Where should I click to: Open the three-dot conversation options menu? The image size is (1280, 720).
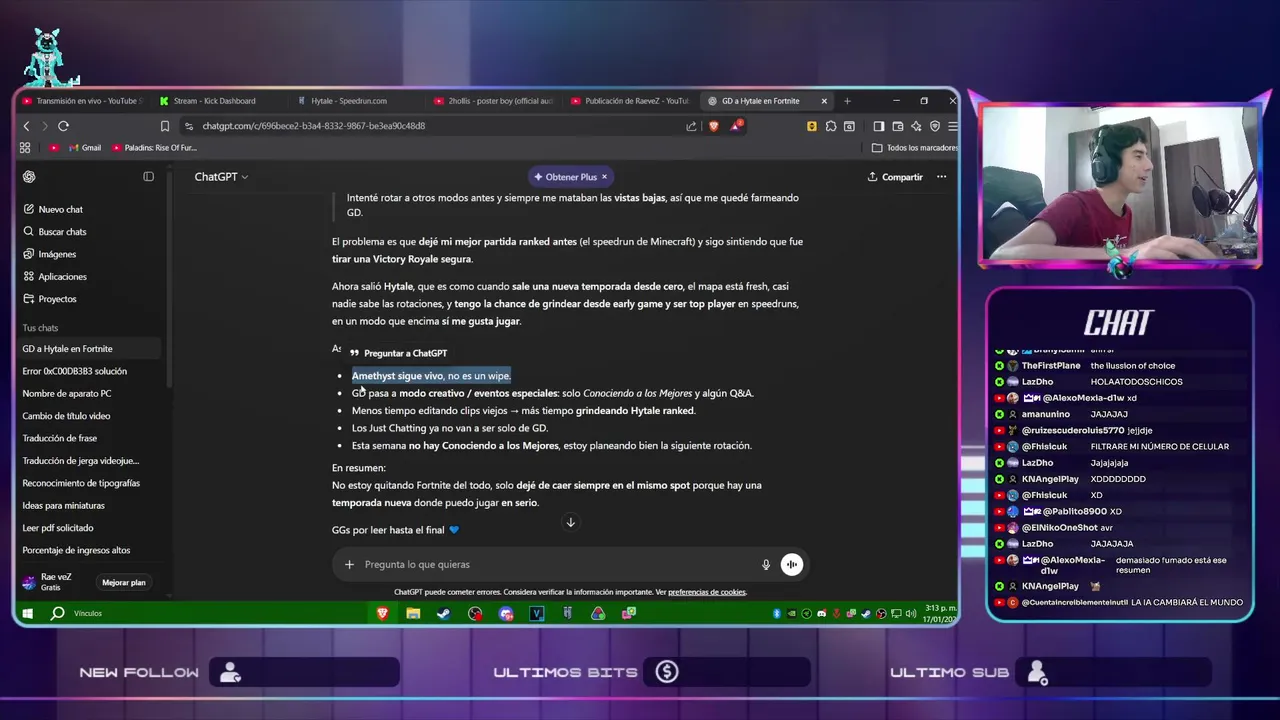click(941, 177)
